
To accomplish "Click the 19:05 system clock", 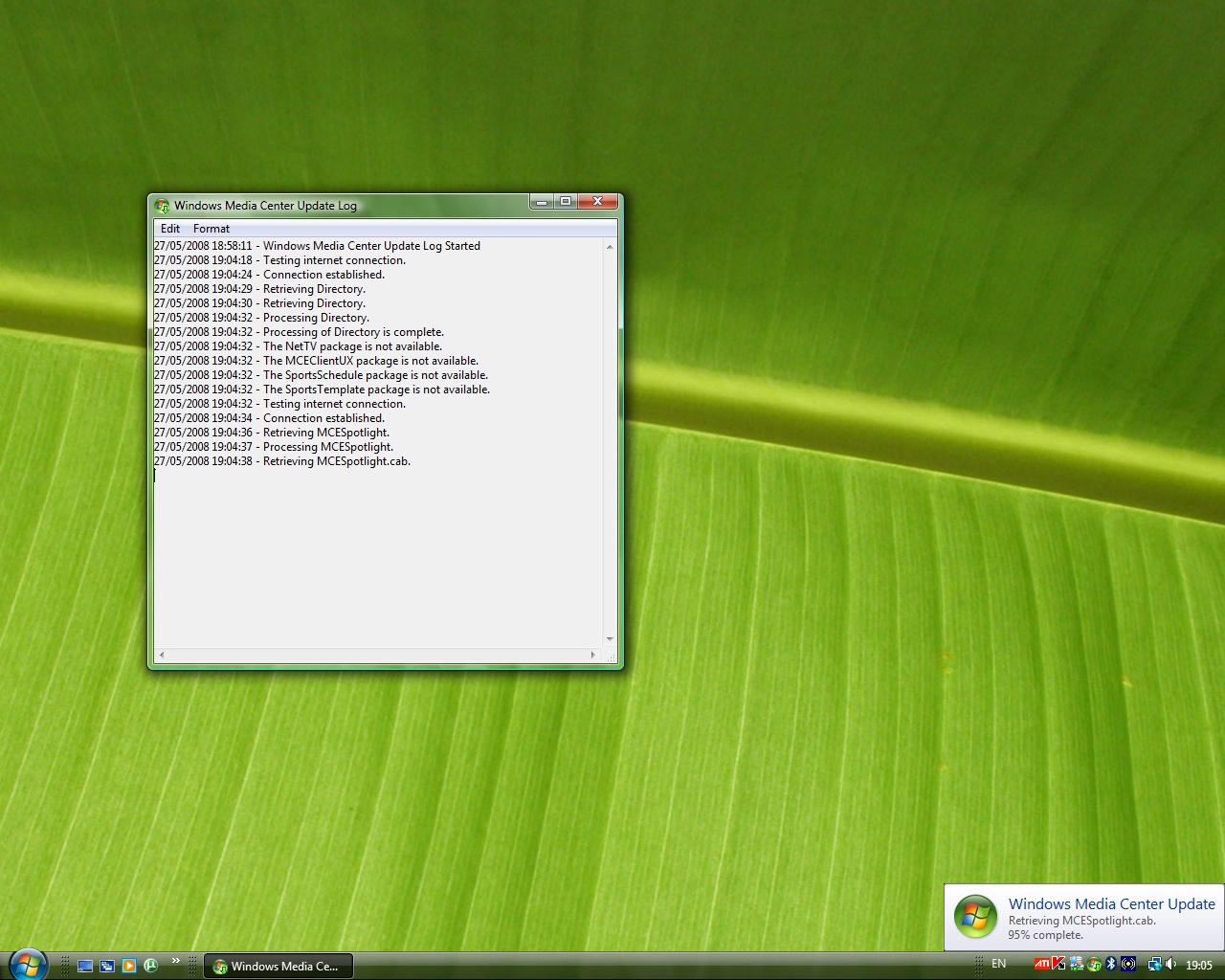I will pyautogui.click(x=1199, y=965).
